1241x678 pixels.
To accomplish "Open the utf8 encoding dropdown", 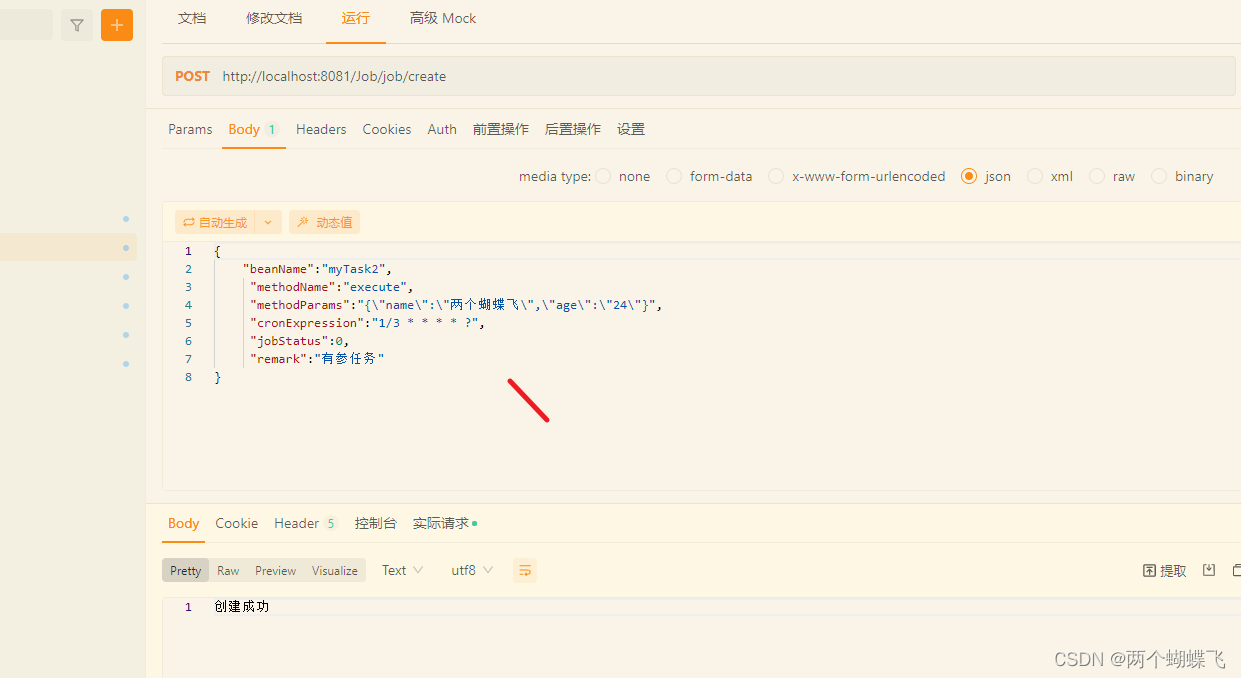I will pyautogui.click(x=472, y=570).
